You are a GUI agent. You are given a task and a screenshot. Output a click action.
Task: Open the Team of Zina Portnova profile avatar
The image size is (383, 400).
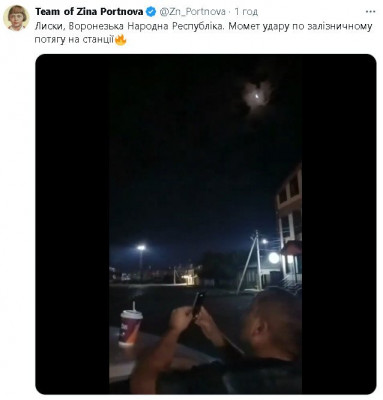(16, 18)
